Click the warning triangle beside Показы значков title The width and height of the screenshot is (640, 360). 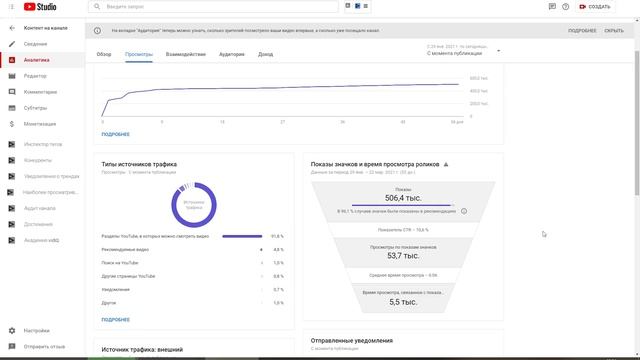click(446, 164)
